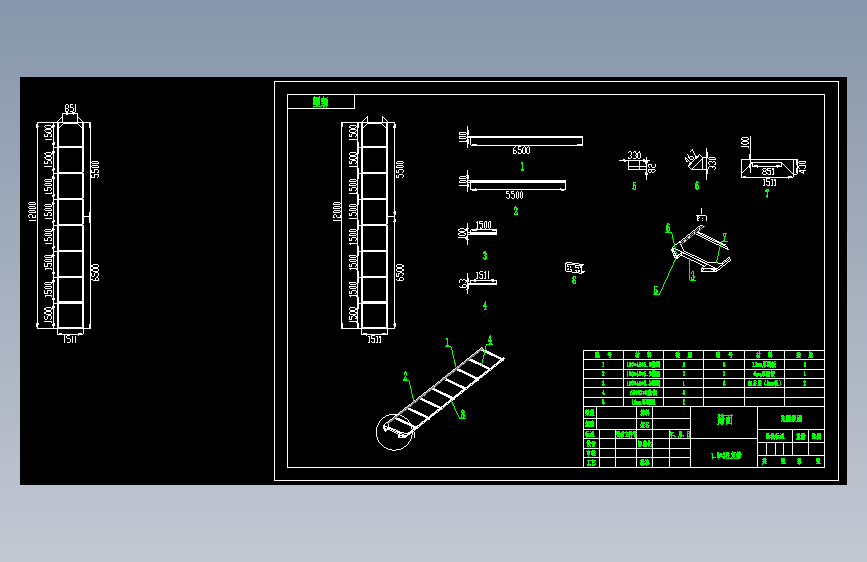Click the 1500 dimension above the part 3 piece

click(x=483, y=225)
